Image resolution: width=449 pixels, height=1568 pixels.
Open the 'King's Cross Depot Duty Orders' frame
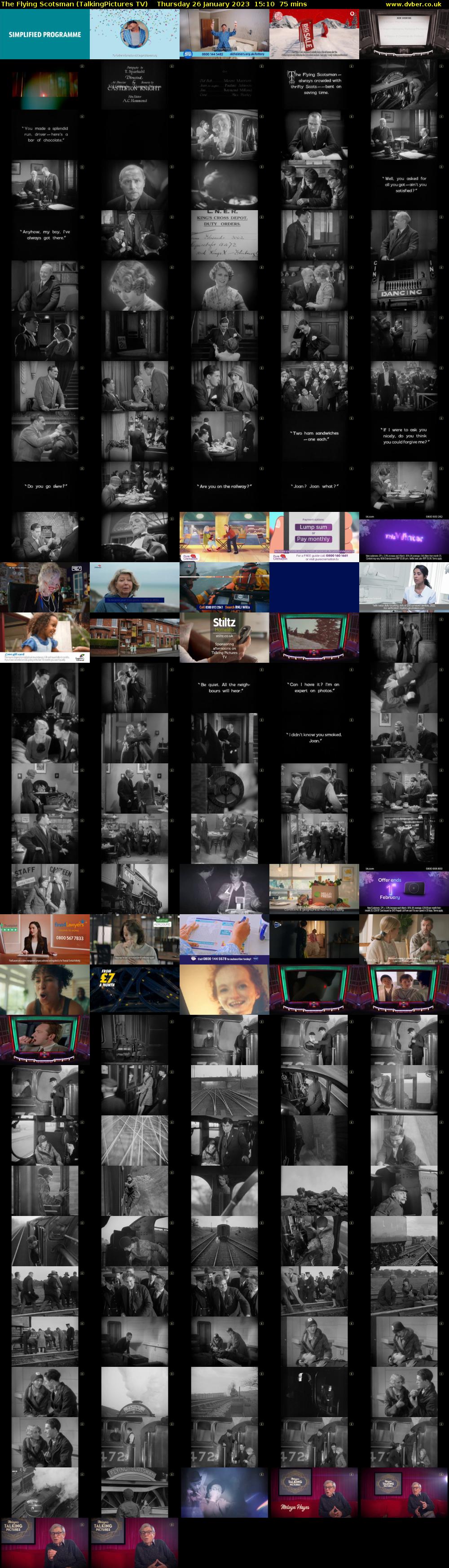[224, 235]
